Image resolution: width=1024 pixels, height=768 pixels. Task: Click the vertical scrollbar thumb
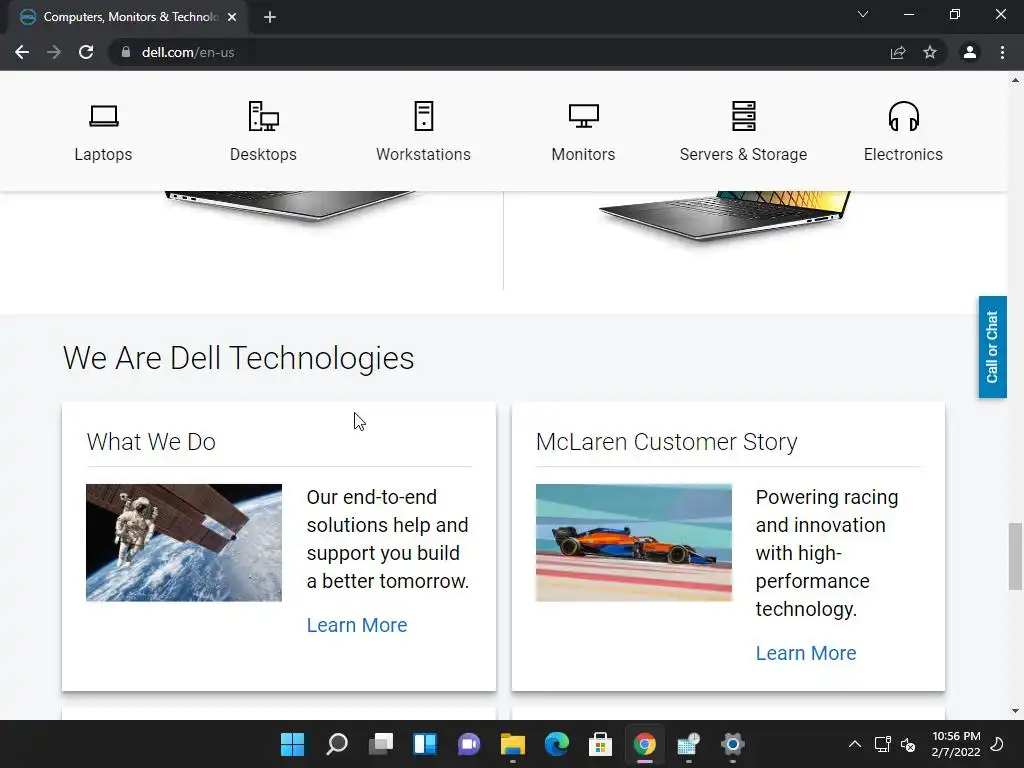[1015, 556]
